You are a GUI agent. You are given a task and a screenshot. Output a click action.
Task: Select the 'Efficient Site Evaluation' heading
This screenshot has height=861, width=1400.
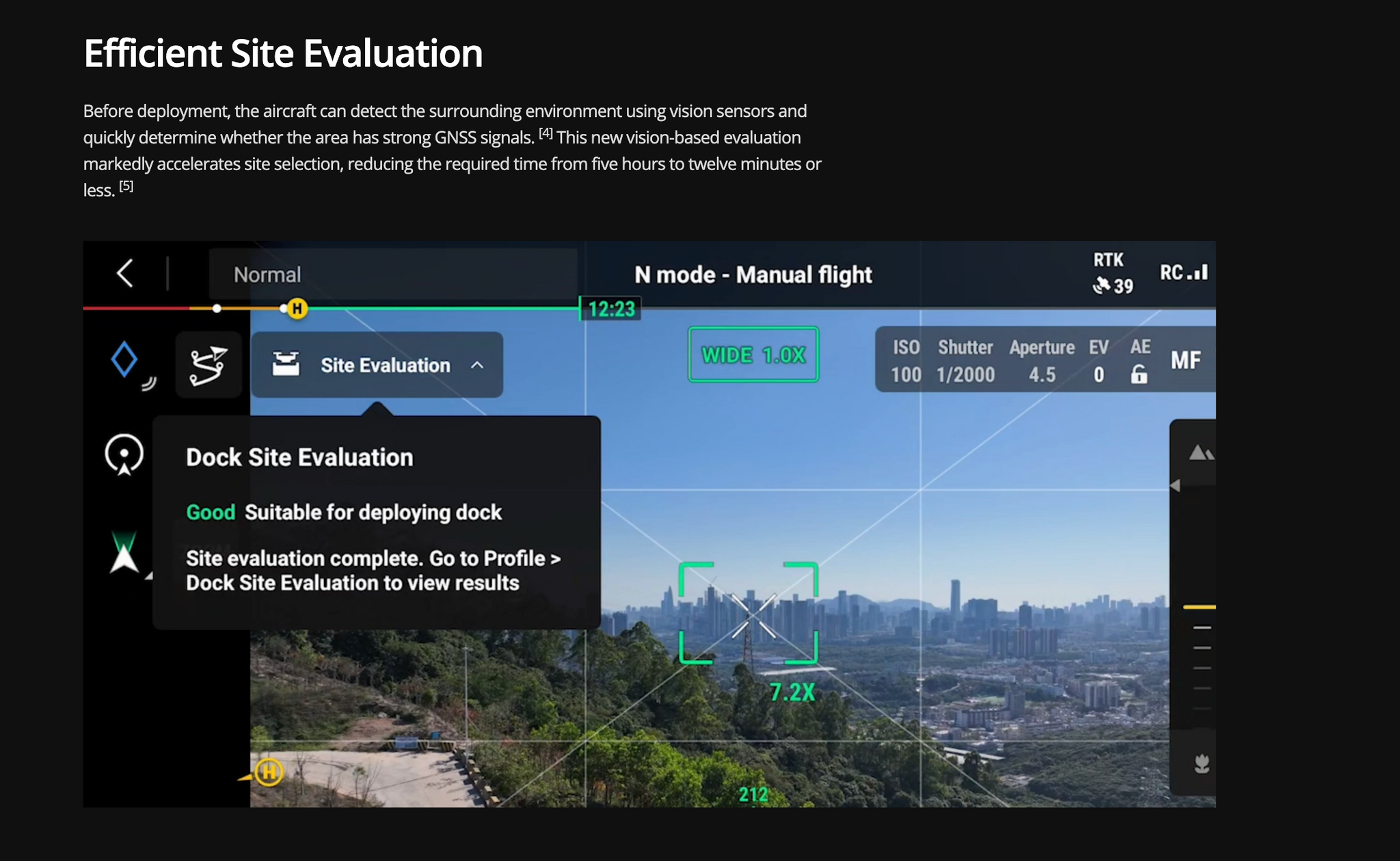(283, 53)
